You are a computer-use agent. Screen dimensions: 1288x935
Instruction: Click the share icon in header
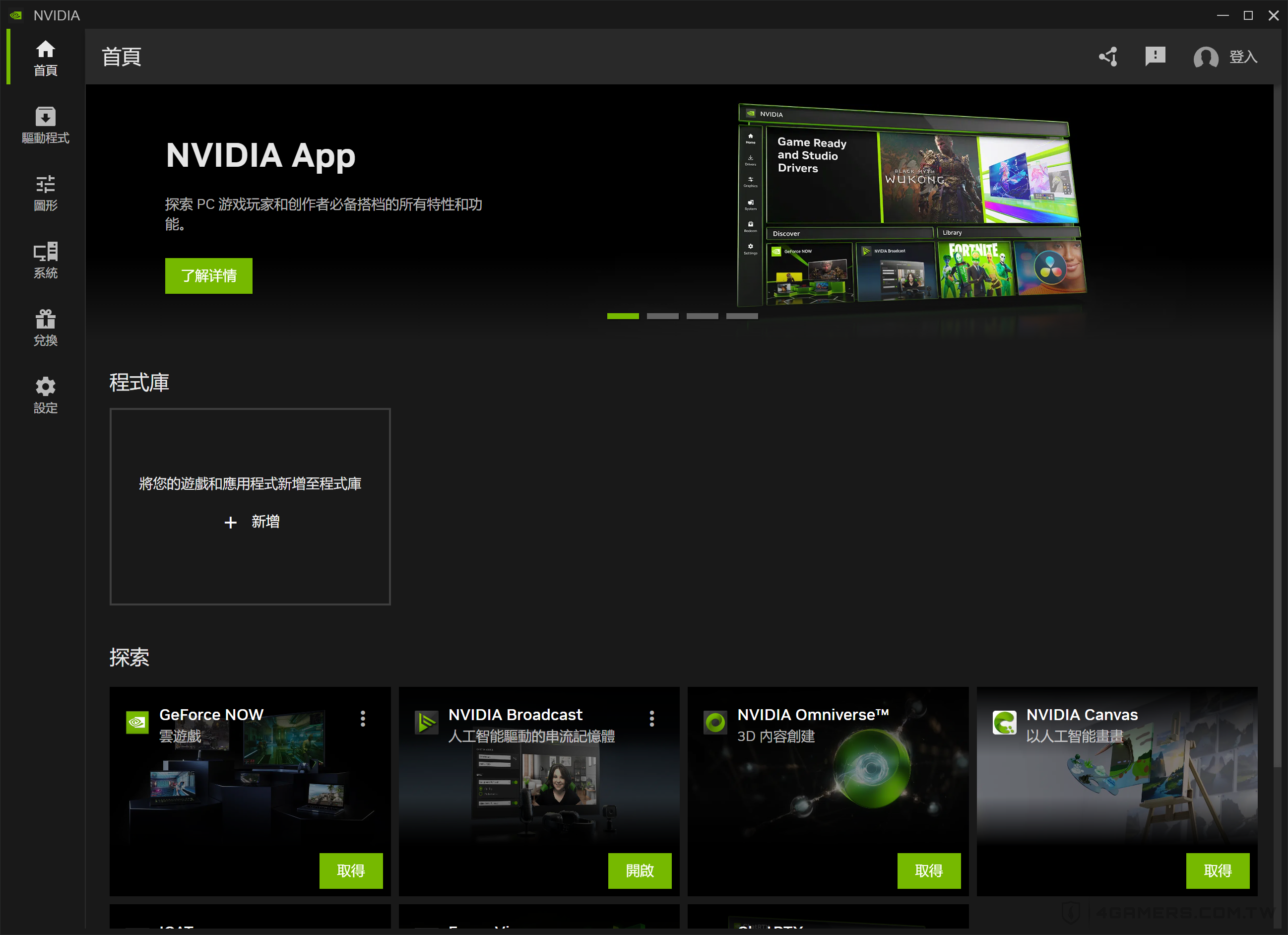[1108, 57]
